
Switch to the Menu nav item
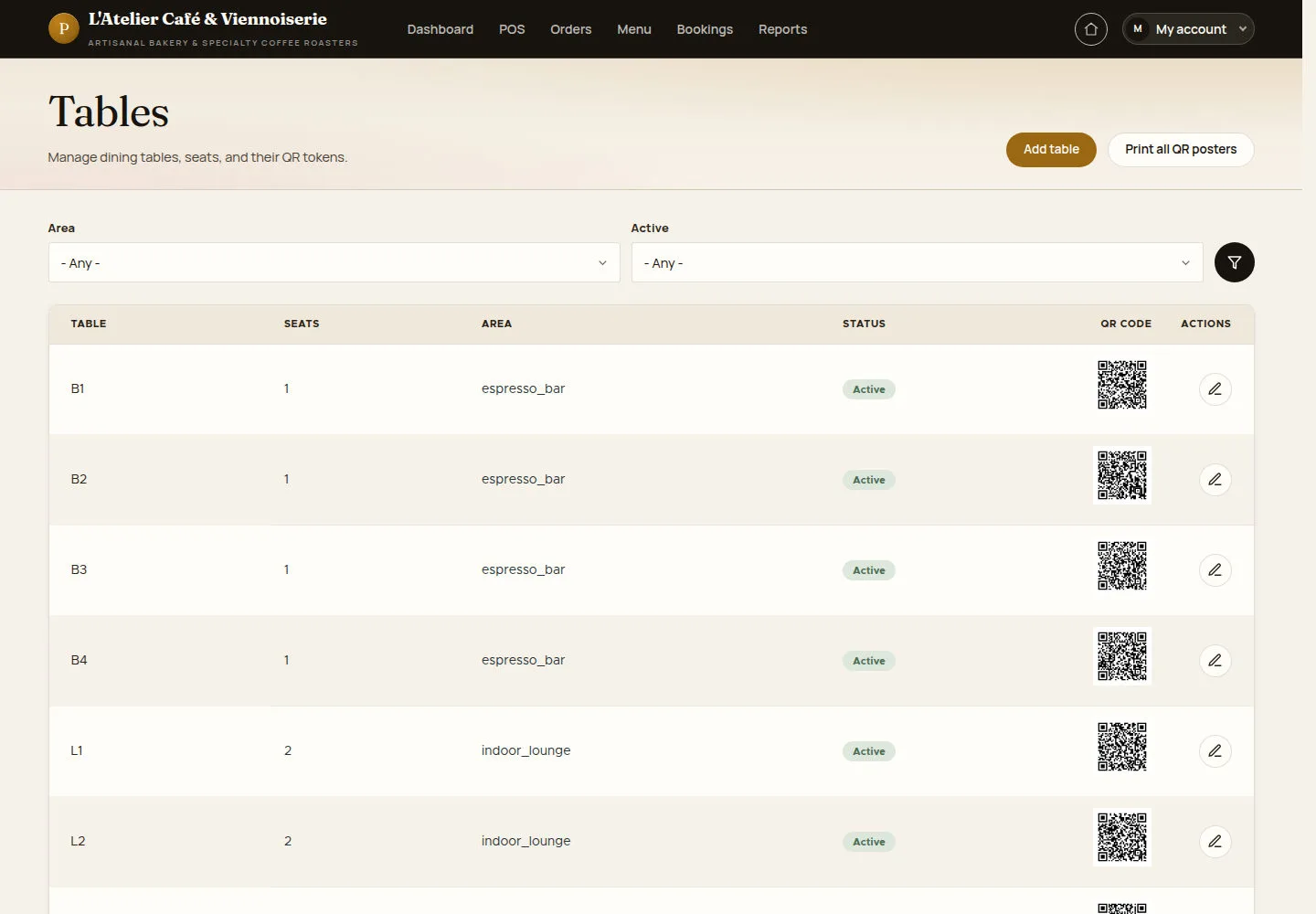pyautogui.click(x=634, y=29)
